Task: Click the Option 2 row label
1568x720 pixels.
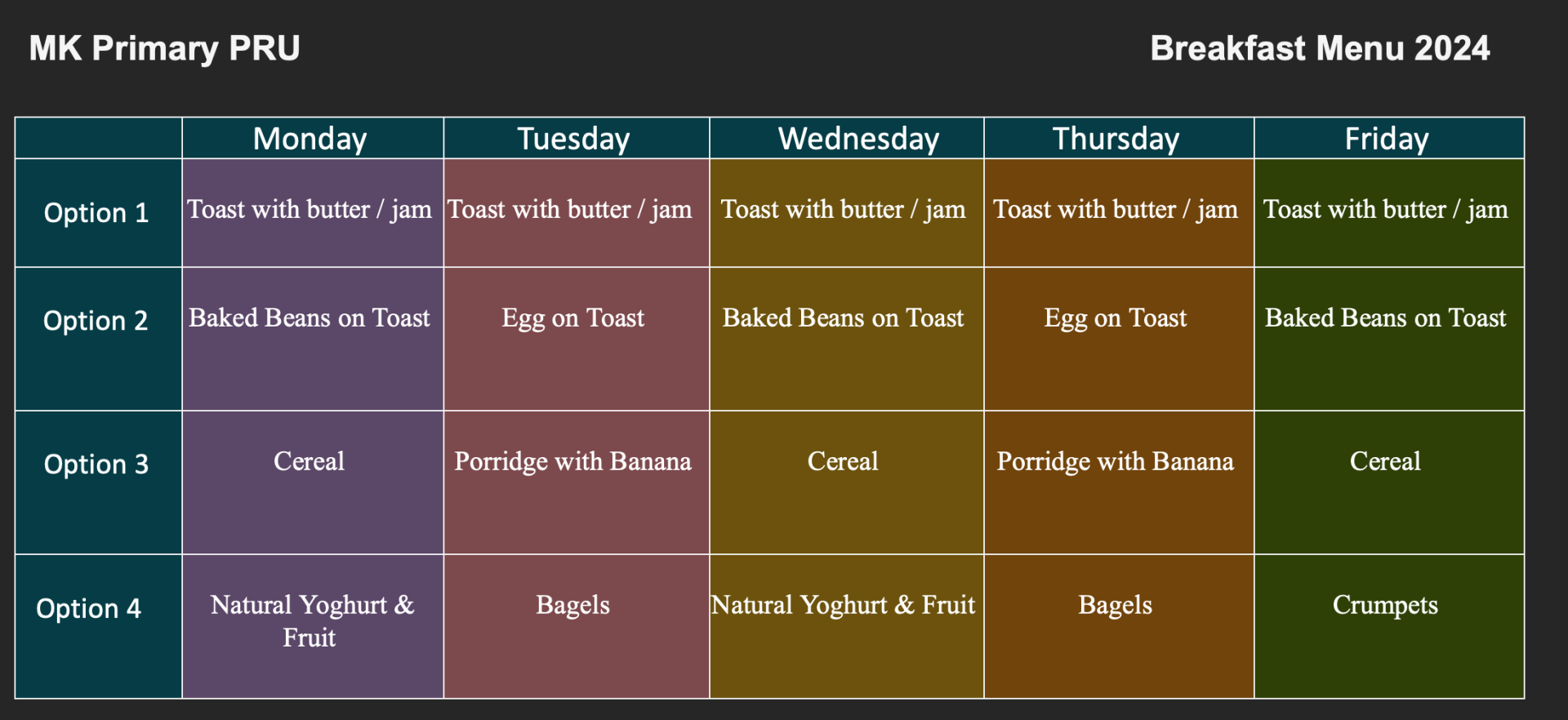Action: tap(98, 339)
